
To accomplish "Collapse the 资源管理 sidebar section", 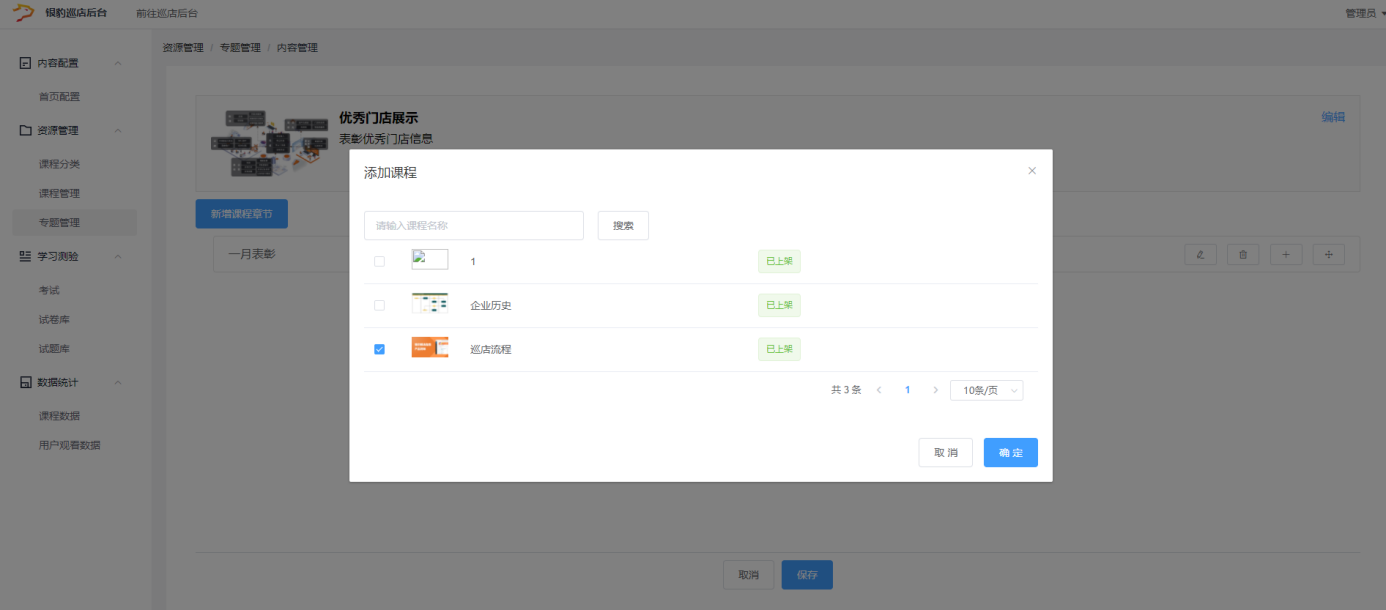I will [117, 130].
